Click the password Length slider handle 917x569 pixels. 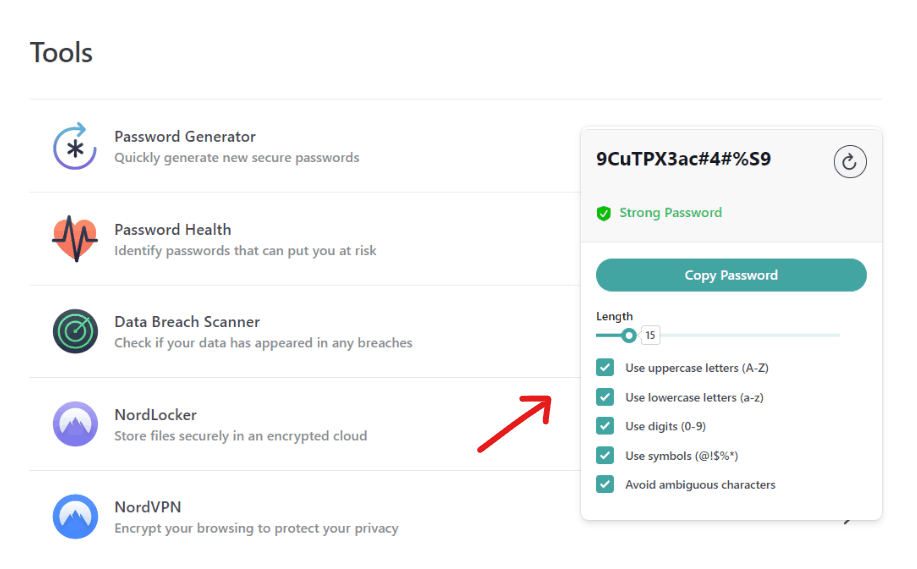(628, 335)
